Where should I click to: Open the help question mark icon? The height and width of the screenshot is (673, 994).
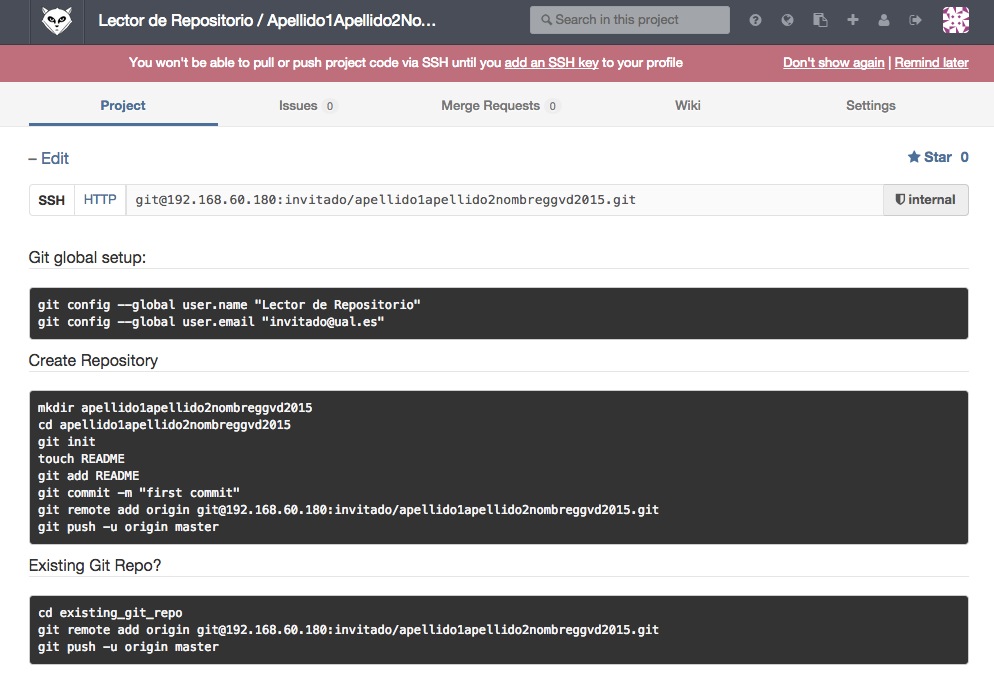pos(755,20)
